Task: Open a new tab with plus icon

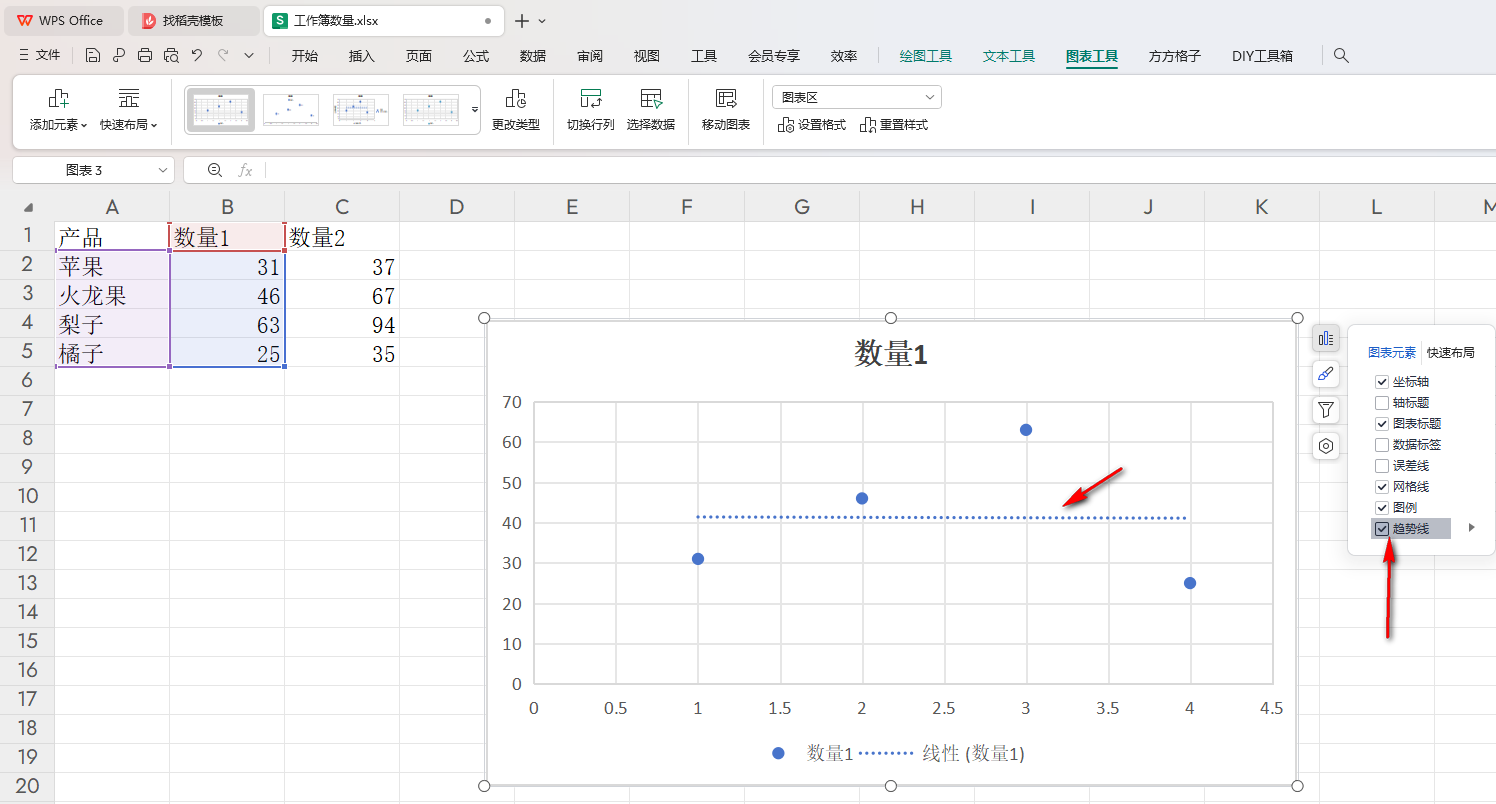Action: 521,20
